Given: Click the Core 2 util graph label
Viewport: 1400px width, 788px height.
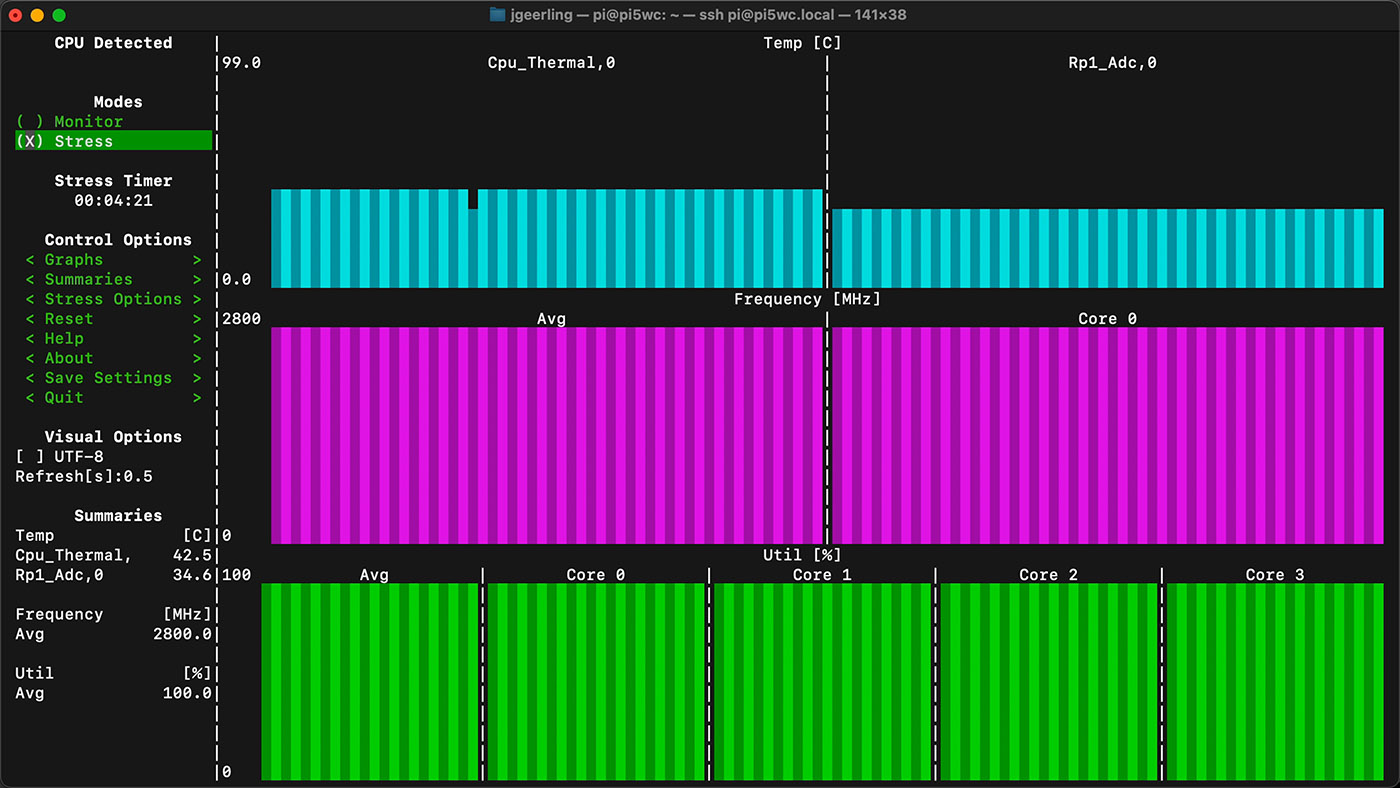Looking at the screenshot, I should (1048, 575).
